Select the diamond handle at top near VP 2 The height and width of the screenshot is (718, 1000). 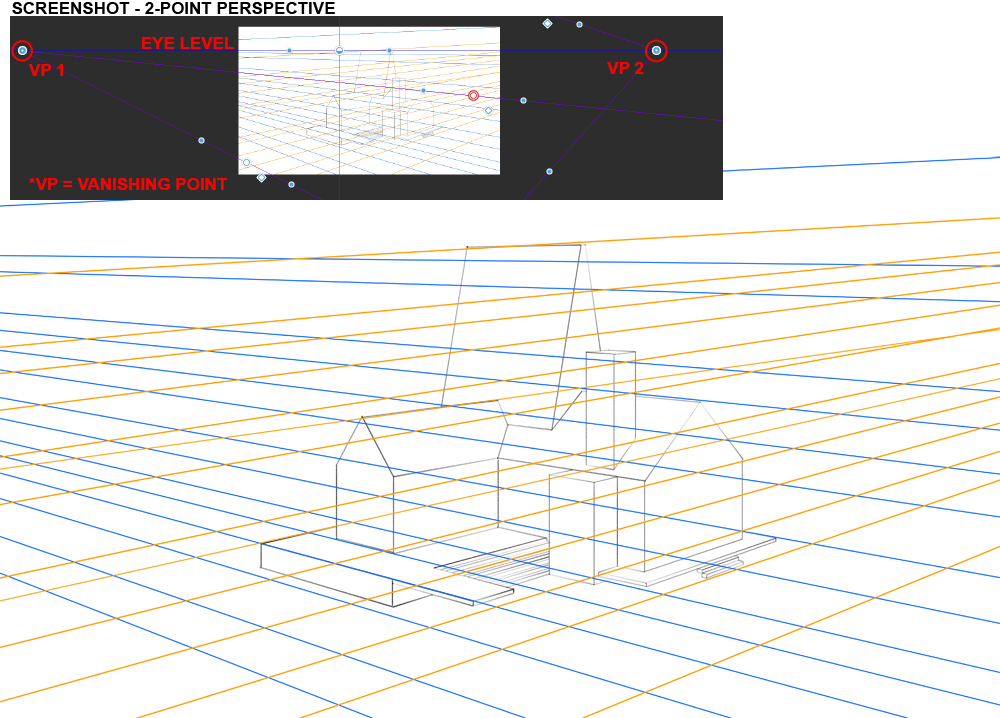547,23
